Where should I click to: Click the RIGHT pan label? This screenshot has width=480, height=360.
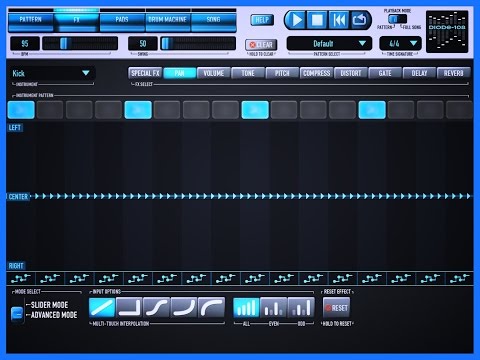pyautogui.click(x=16, y=266)
